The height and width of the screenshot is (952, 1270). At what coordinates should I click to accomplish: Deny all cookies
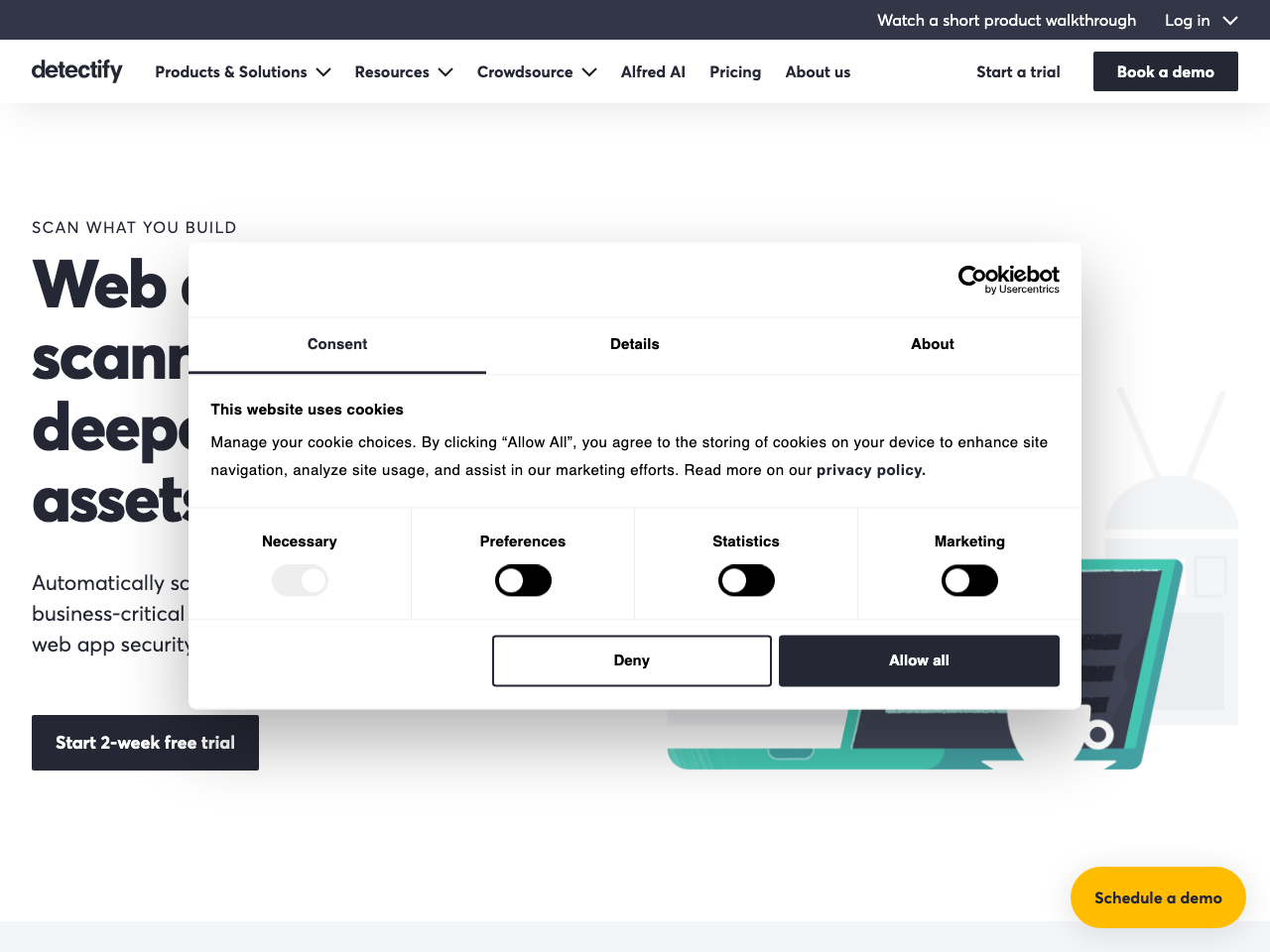pyautogui.click(x=631, y=660)
